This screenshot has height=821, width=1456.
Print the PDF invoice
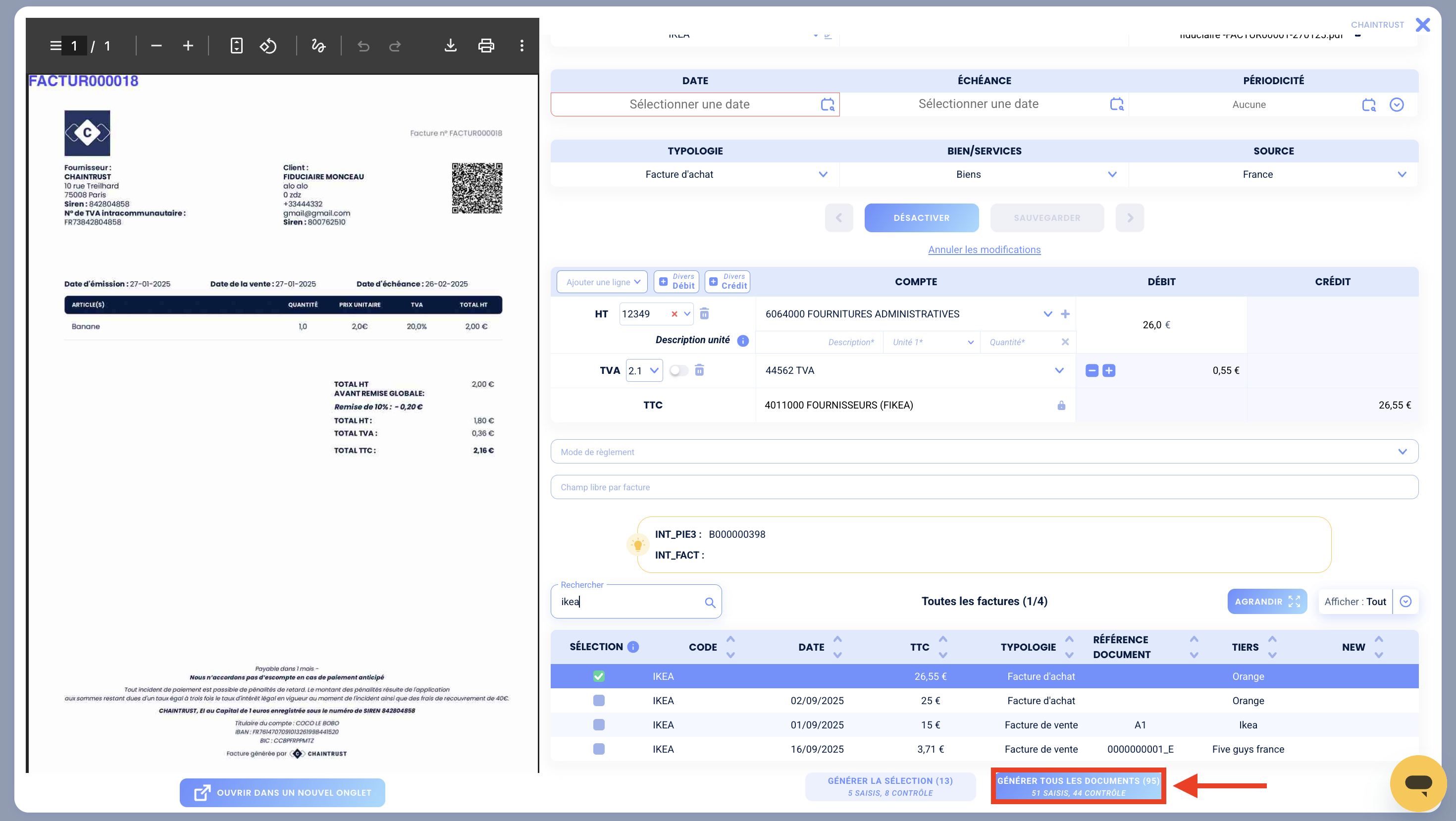pyautogui.click(x=486, y=46)
